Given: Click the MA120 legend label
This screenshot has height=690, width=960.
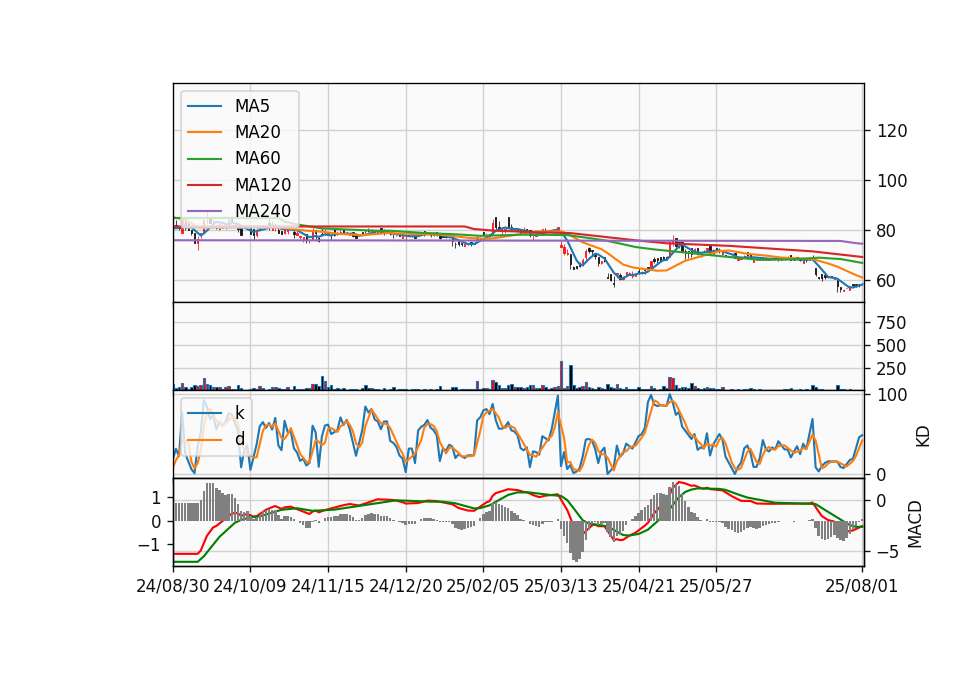Looking at the screenshot, I should pos(263,185).
